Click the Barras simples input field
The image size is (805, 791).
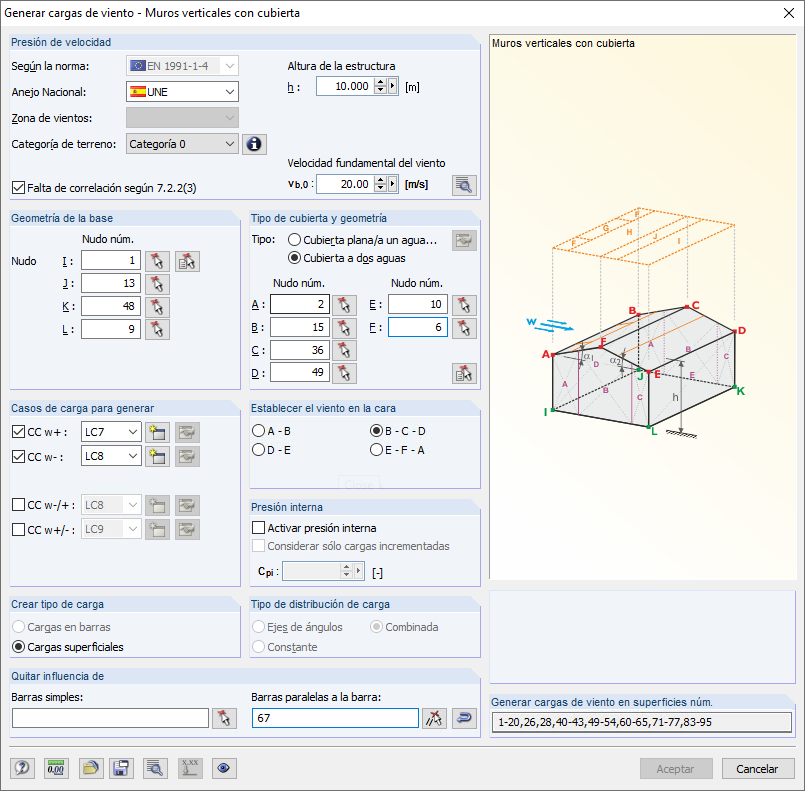pos(110,718)
